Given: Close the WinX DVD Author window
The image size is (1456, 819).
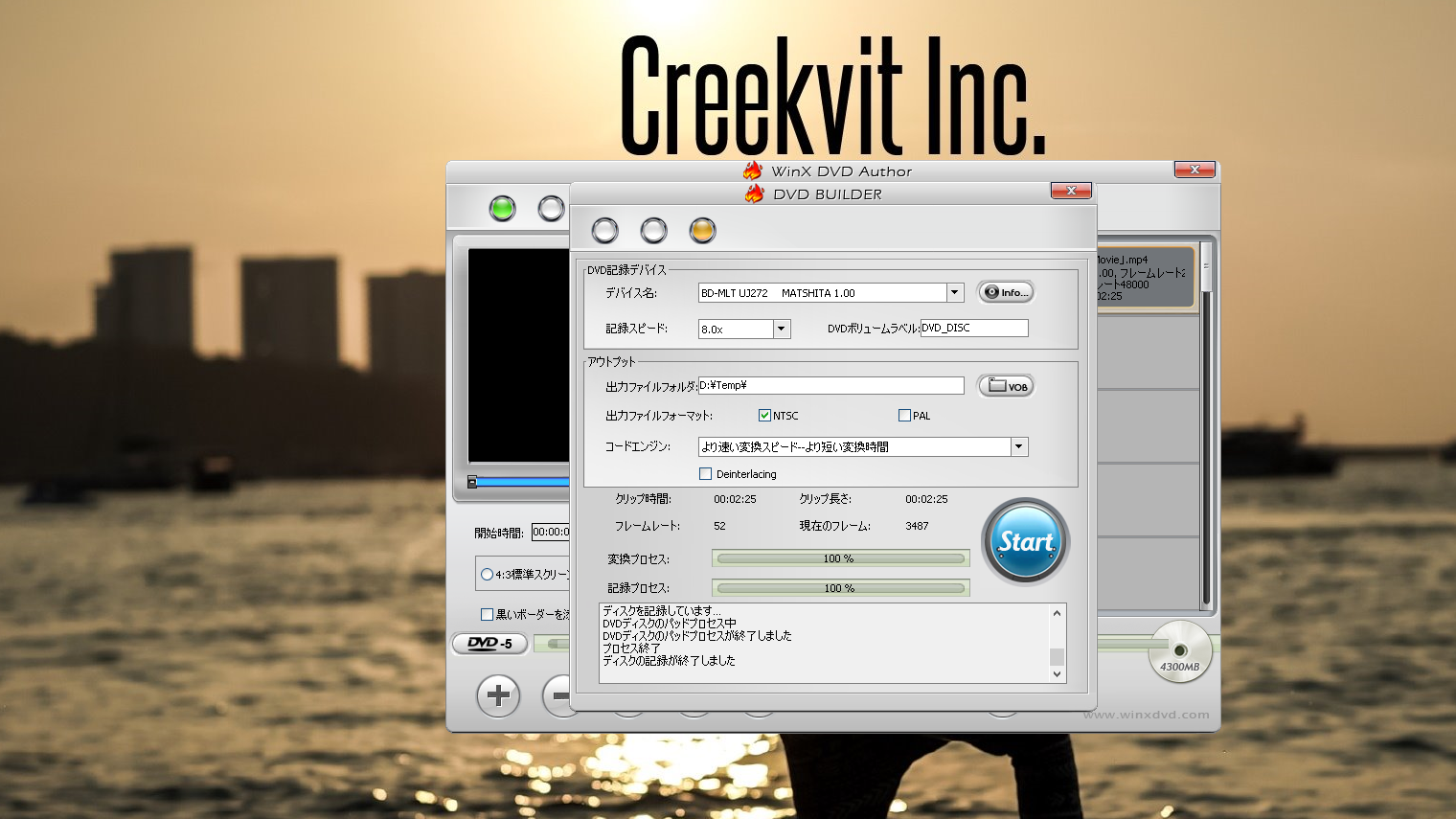Looking at the screenshot, I should [1194, 170].
